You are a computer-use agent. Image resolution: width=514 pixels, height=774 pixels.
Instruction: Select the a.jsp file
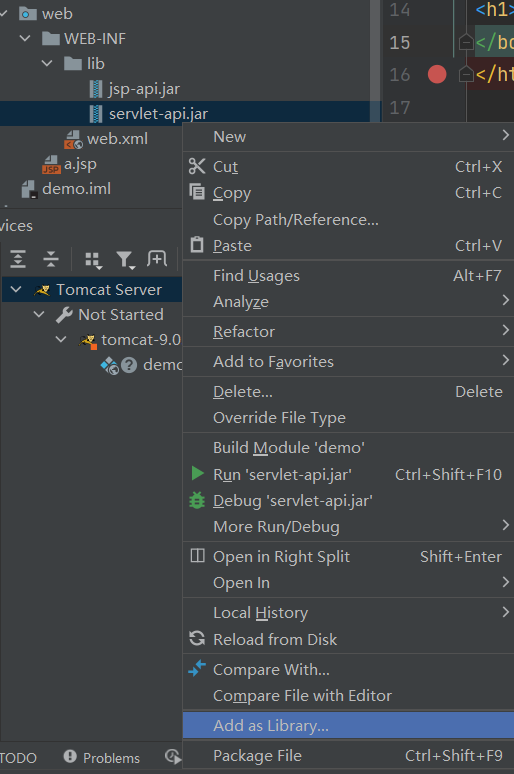point(80,164)
